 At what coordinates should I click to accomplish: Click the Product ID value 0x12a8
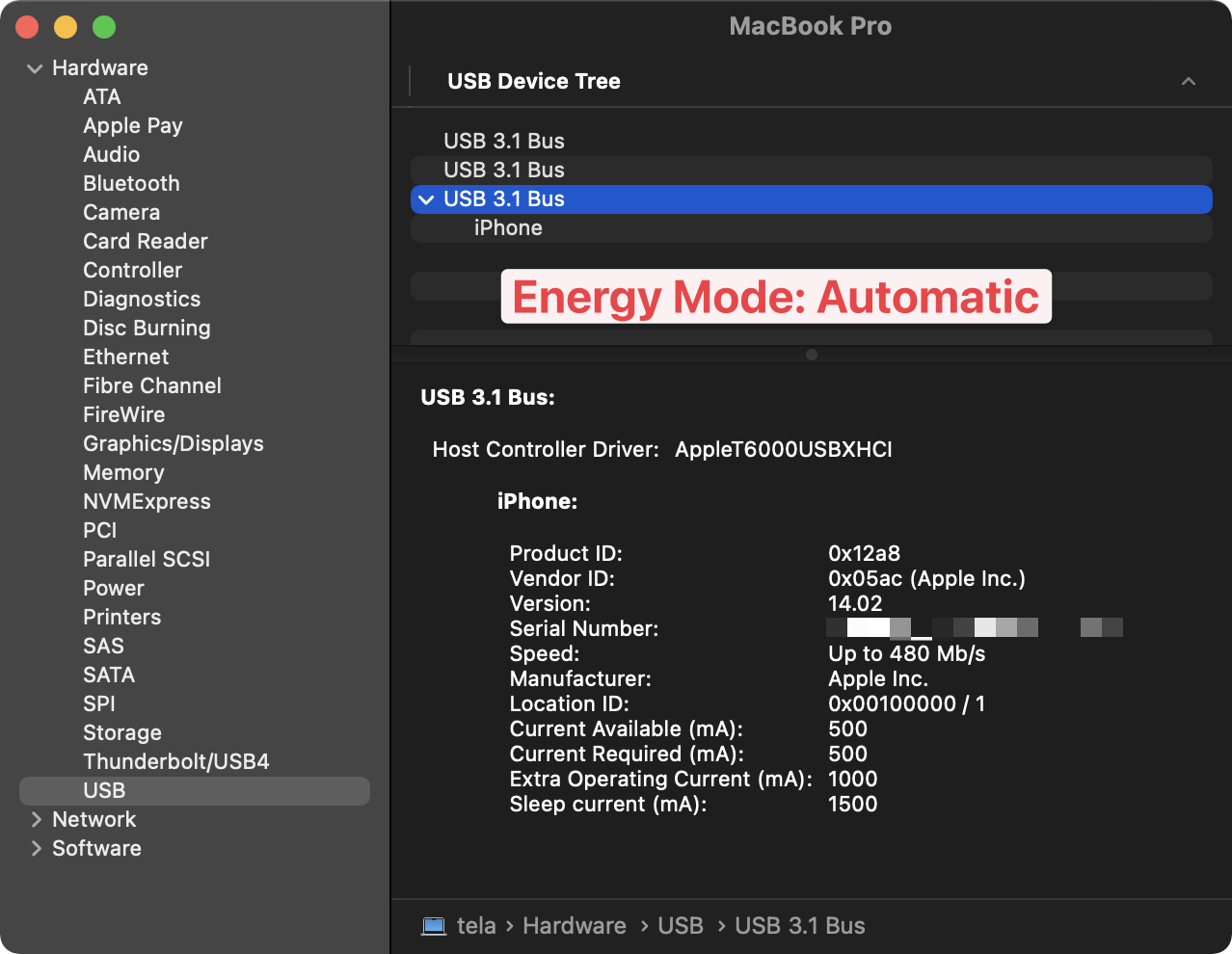pos(865,554)
